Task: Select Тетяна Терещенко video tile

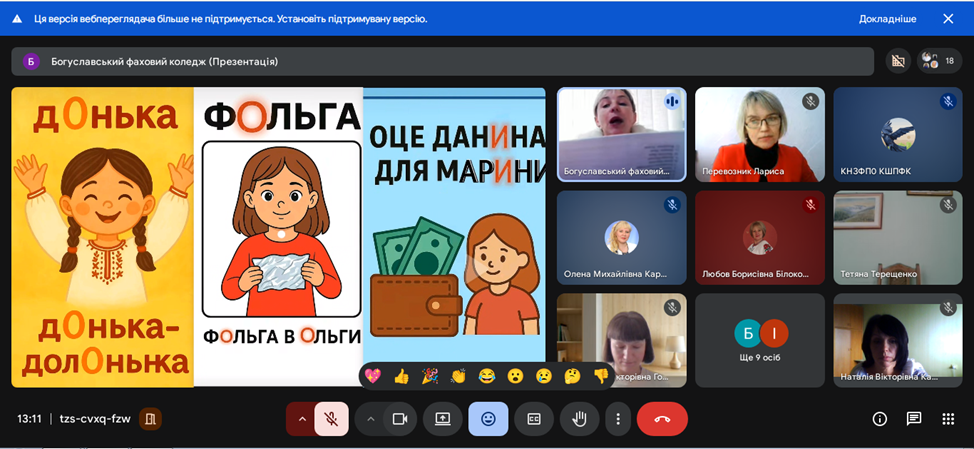Action: point(898,237)
